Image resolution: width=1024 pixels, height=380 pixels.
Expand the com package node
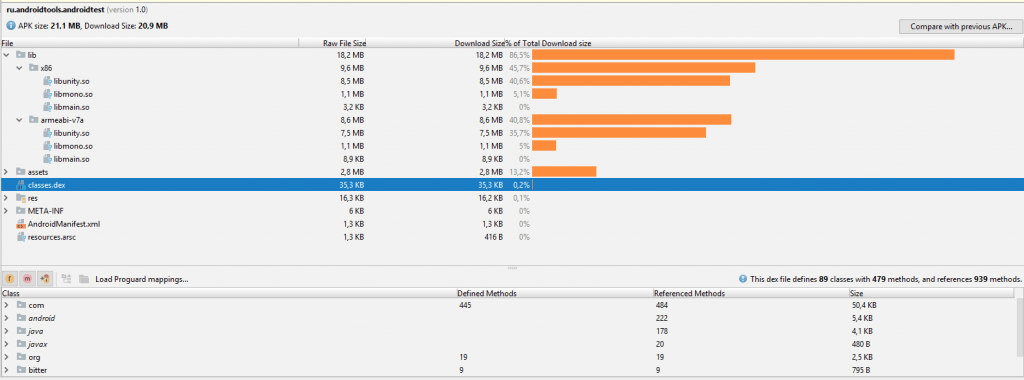[x=7, y=305]
